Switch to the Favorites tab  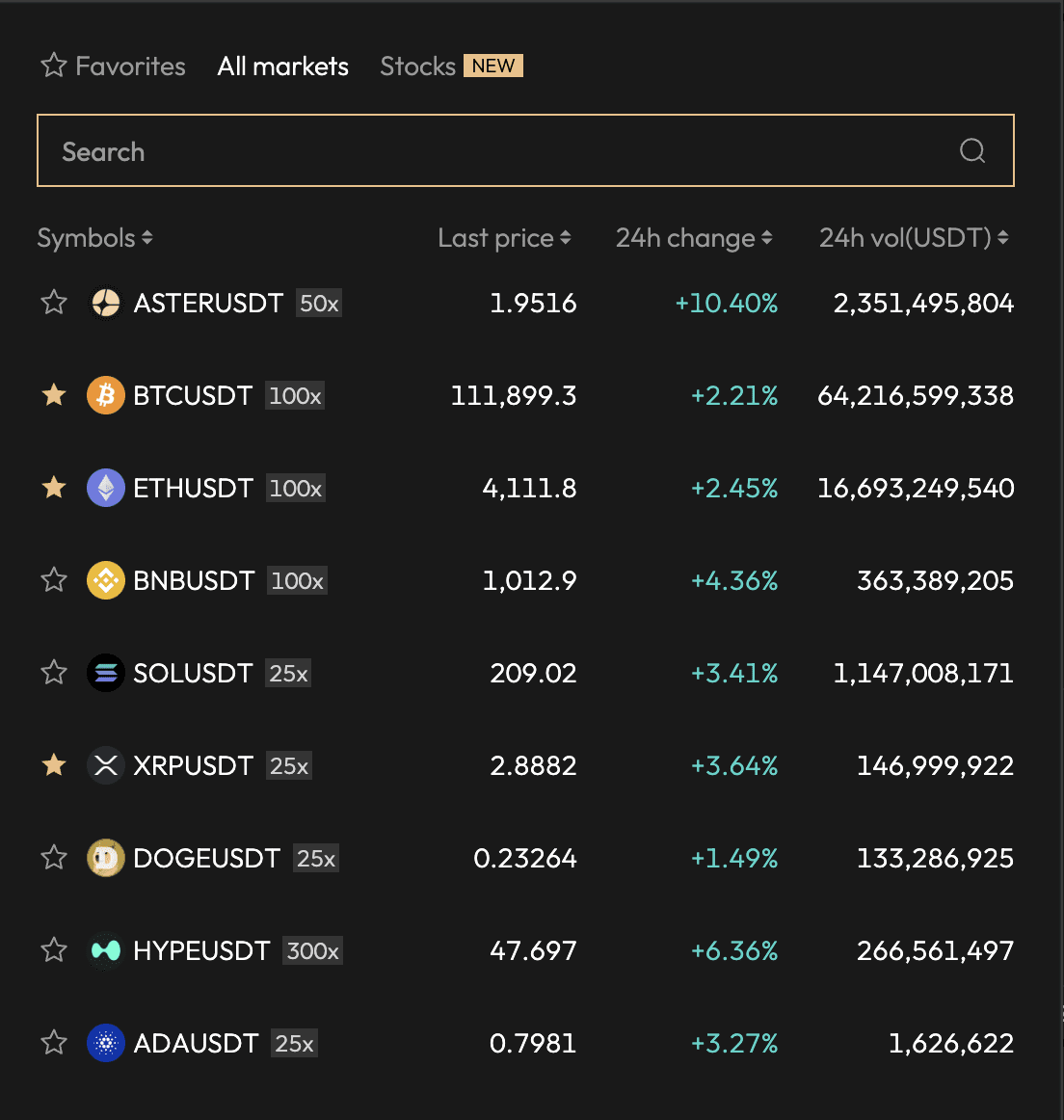pyautogui.click(x=114, y=67)
